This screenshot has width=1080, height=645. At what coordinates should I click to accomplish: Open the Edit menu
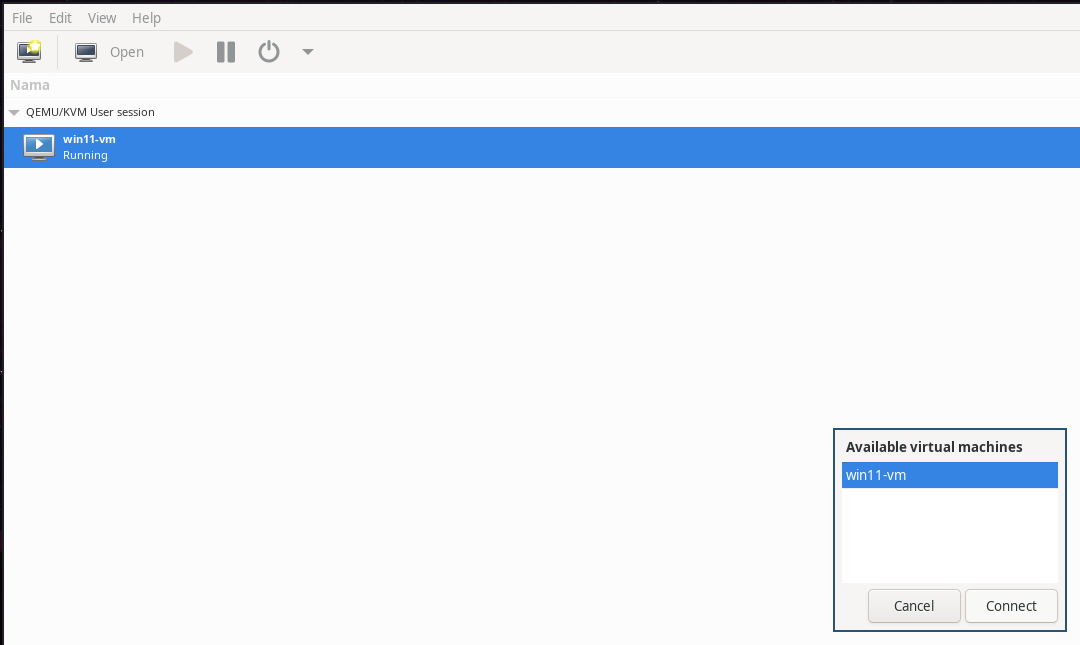click(x=60, y=18)
